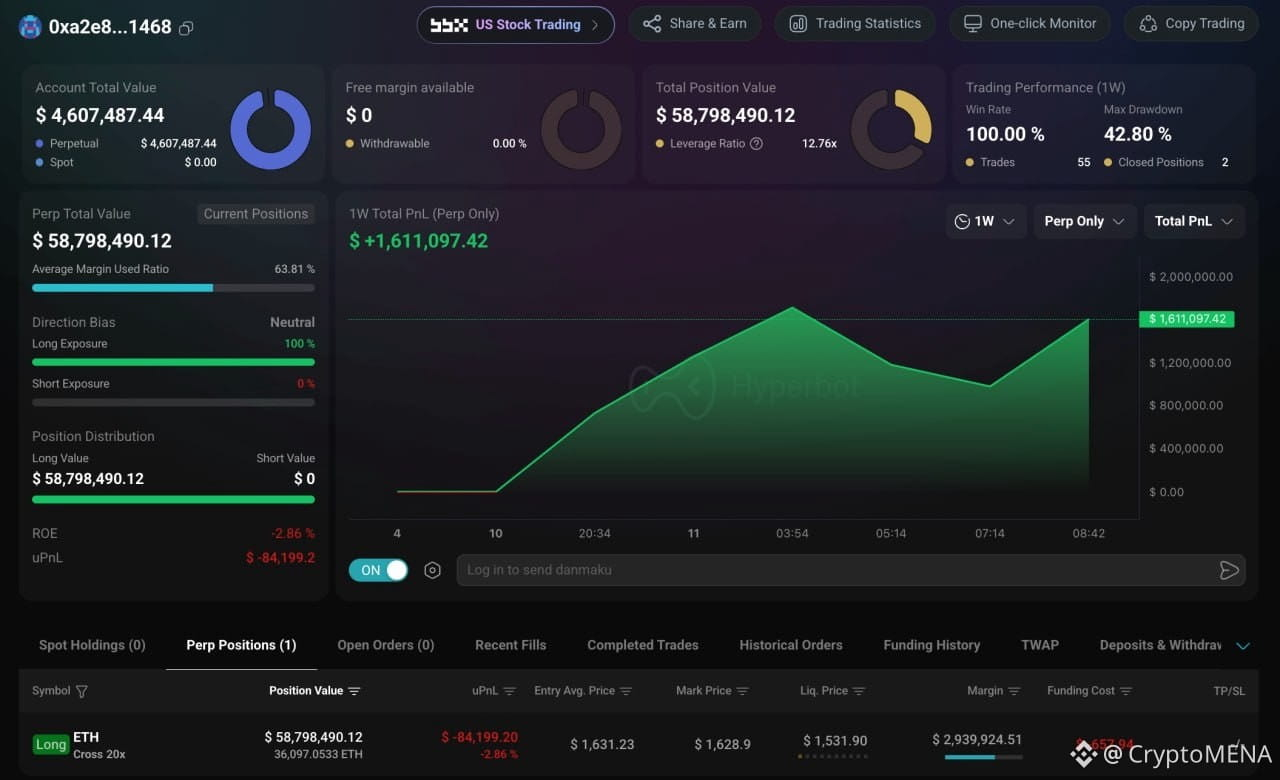The image size is (1280, 780).
Task: Click the Margin column usage bar
Action: 983,757
